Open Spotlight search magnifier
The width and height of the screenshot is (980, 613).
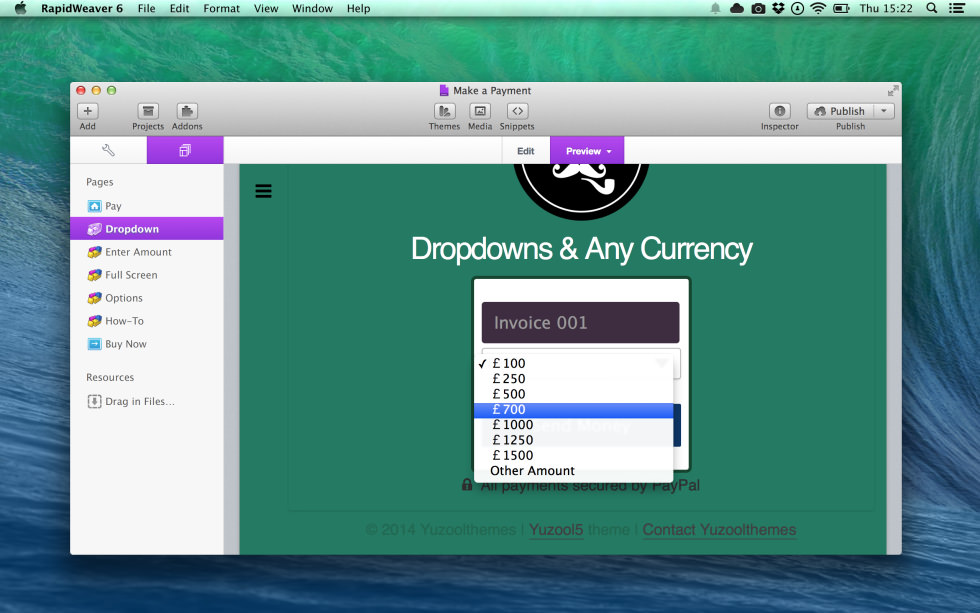(931, 8)
